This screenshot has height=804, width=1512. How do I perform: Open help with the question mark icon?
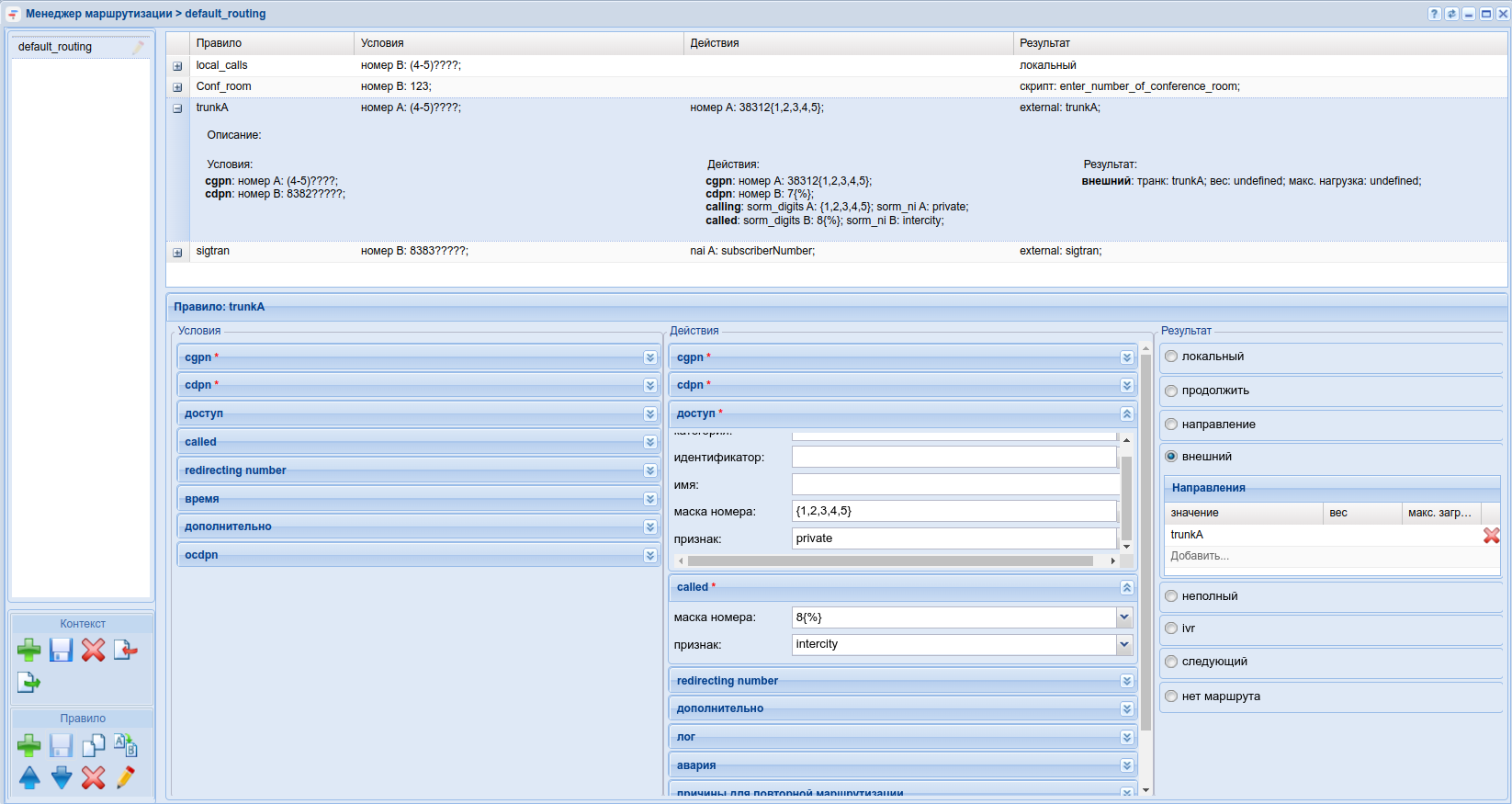click(x=1434, y=14)
